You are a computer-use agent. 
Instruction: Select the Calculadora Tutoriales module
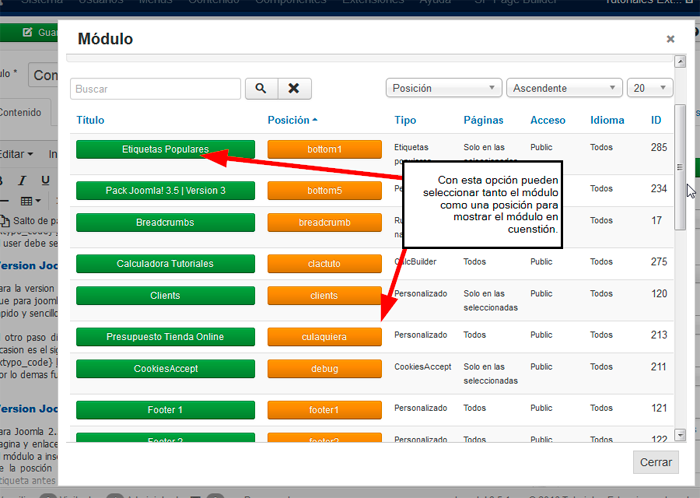coord(165,264)
